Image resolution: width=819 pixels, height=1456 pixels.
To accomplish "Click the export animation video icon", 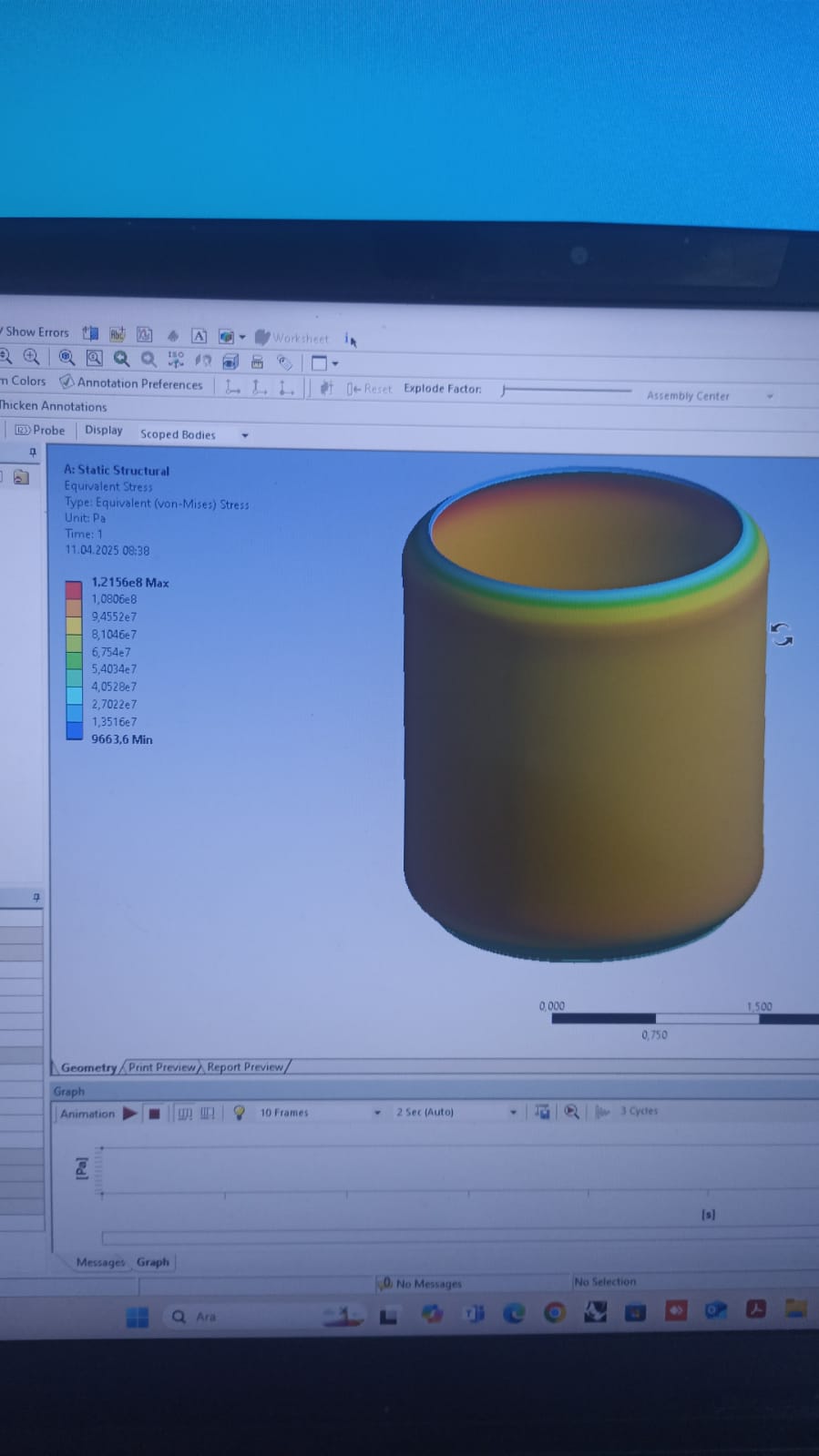I will 542,1112.
